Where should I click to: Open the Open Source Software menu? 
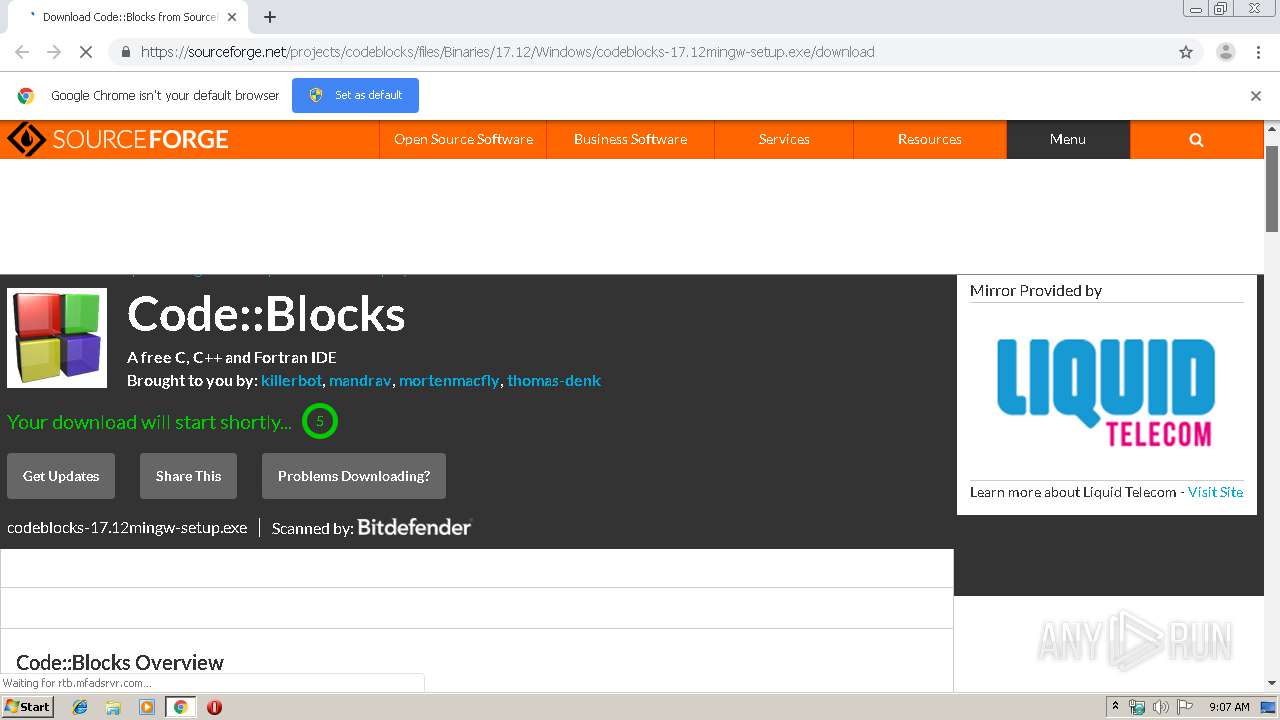(463, 140)
